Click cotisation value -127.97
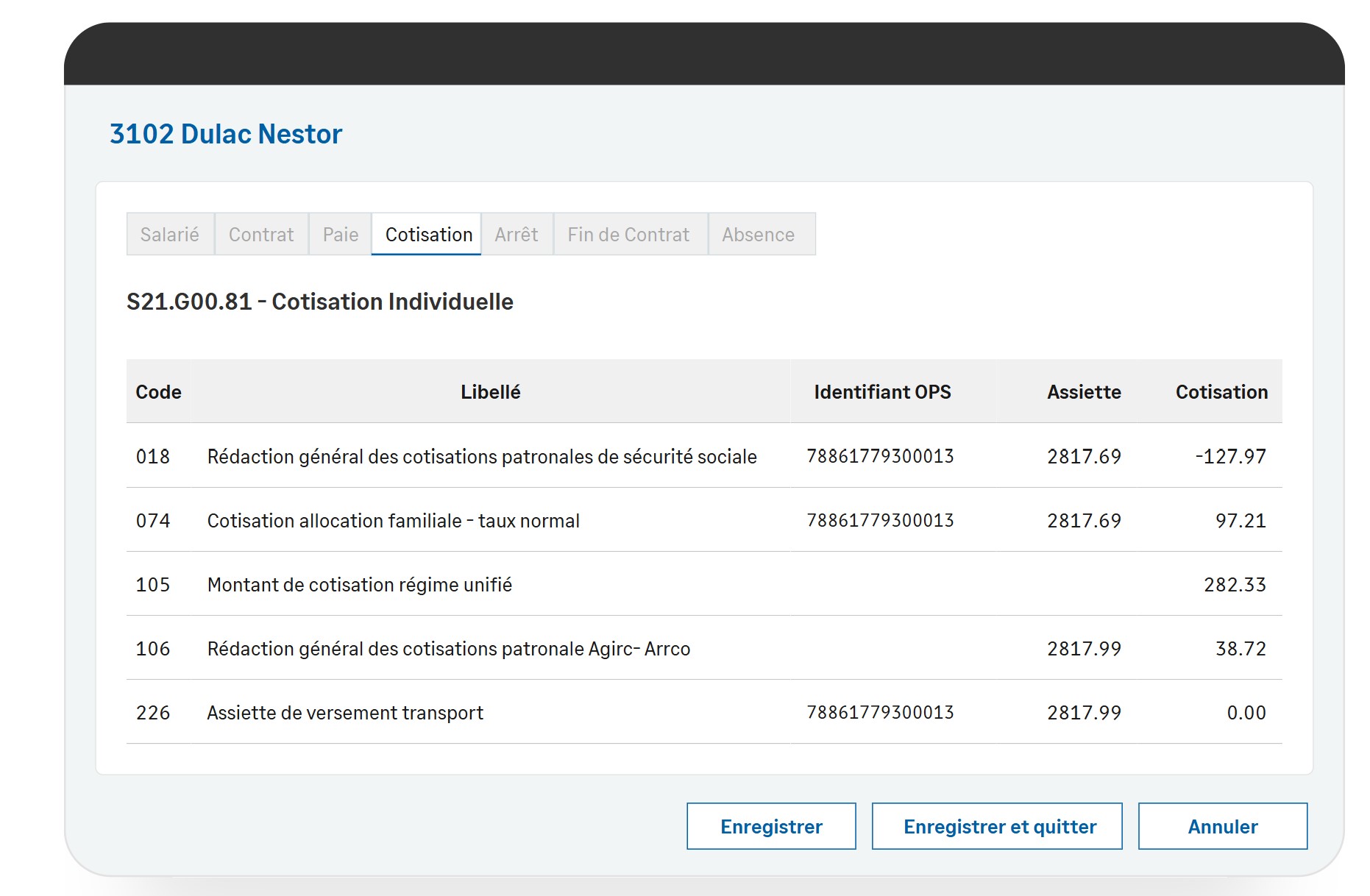The image size is (1370, 896). [x=1231, y=457]
